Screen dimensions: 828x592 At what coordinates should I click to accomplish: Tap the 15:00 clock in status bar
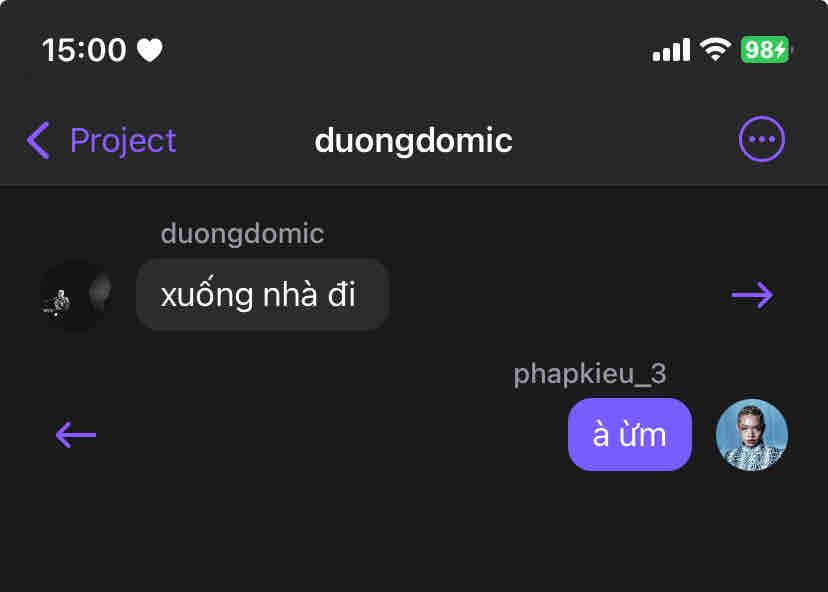click(x=84, y=50)
